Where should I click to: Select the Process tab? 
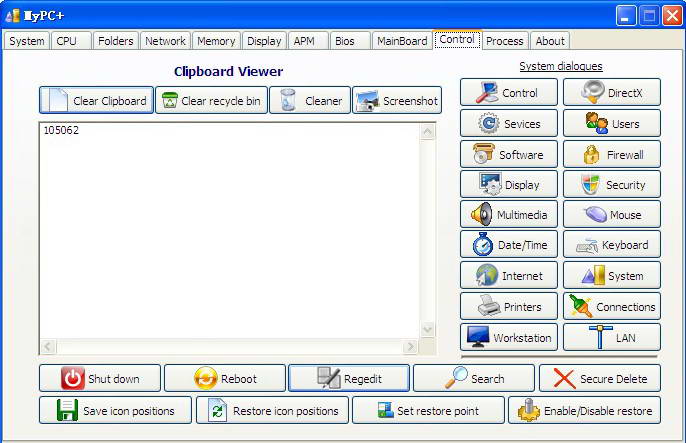tap(505, 41)
